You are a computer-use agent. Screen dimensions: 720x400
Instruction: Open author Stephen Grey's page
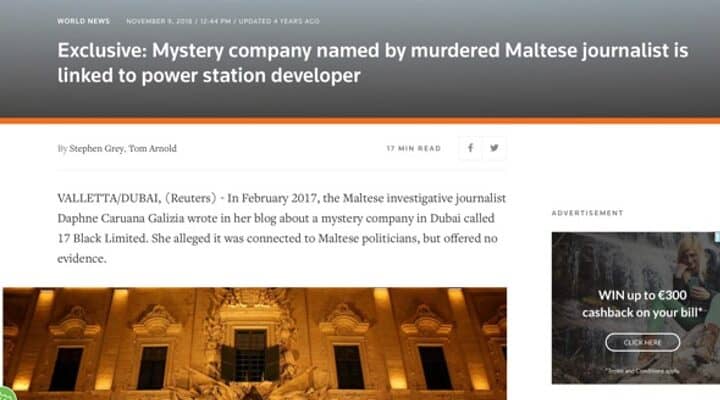tap(96, 148)
